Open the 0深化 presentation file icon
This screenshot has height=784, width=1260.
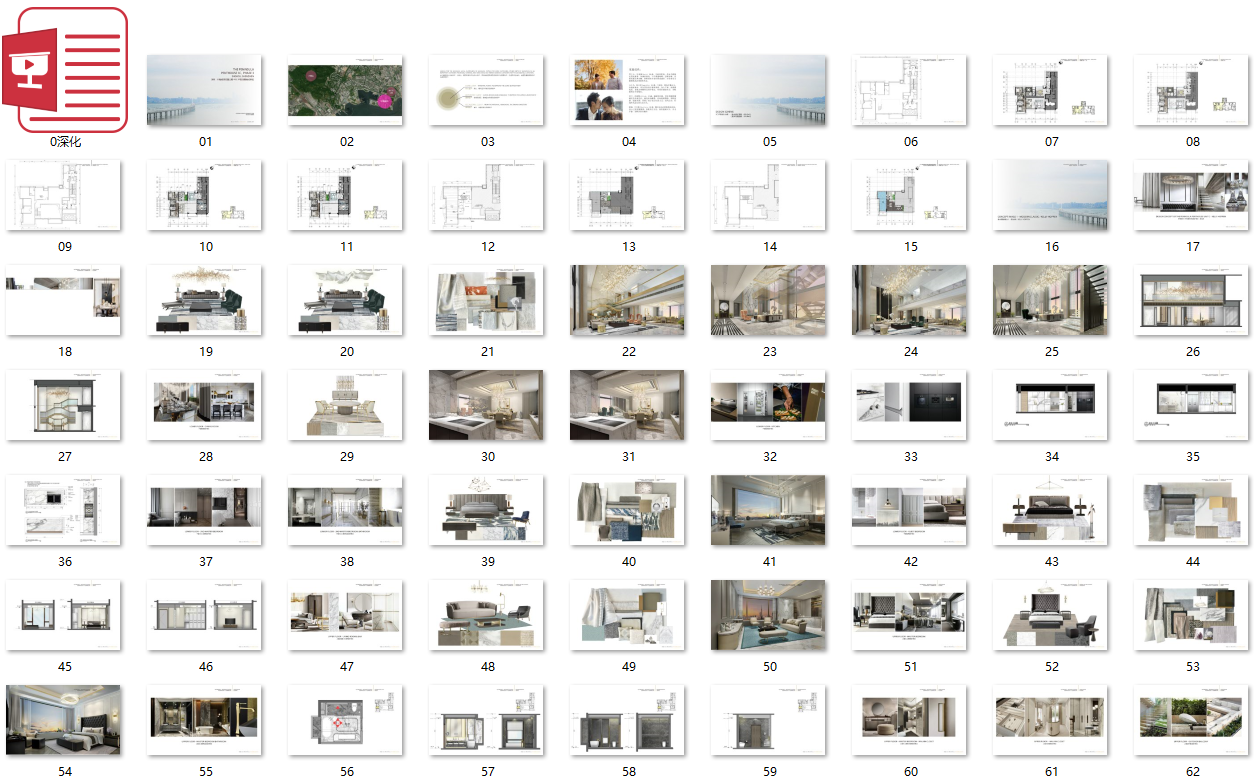point(65,70)
